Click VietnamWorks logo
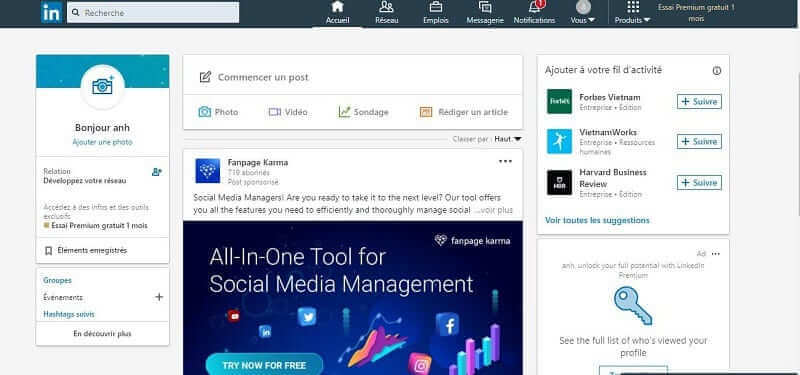The height and width of the screenshot is (375, 800). click(560, 141)
